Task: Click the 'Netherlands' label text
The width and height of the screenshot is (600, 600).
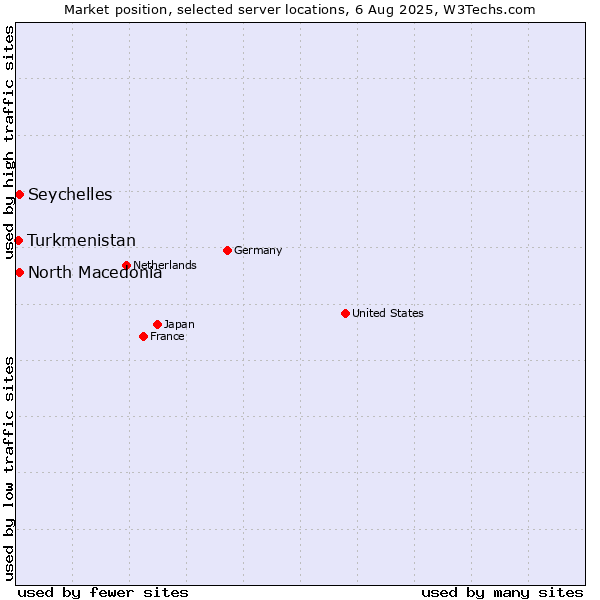Action: point(165,265)
